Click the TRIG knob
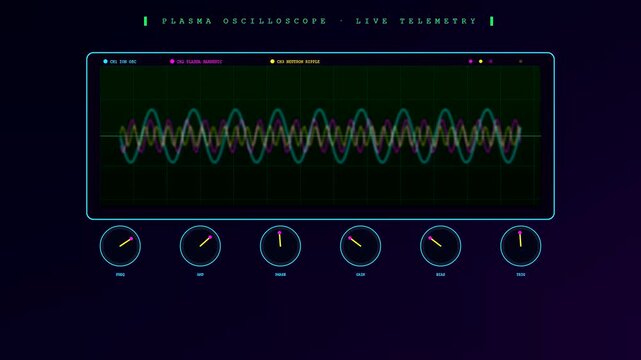Screen dimensions: 641x360 point(521,246)
